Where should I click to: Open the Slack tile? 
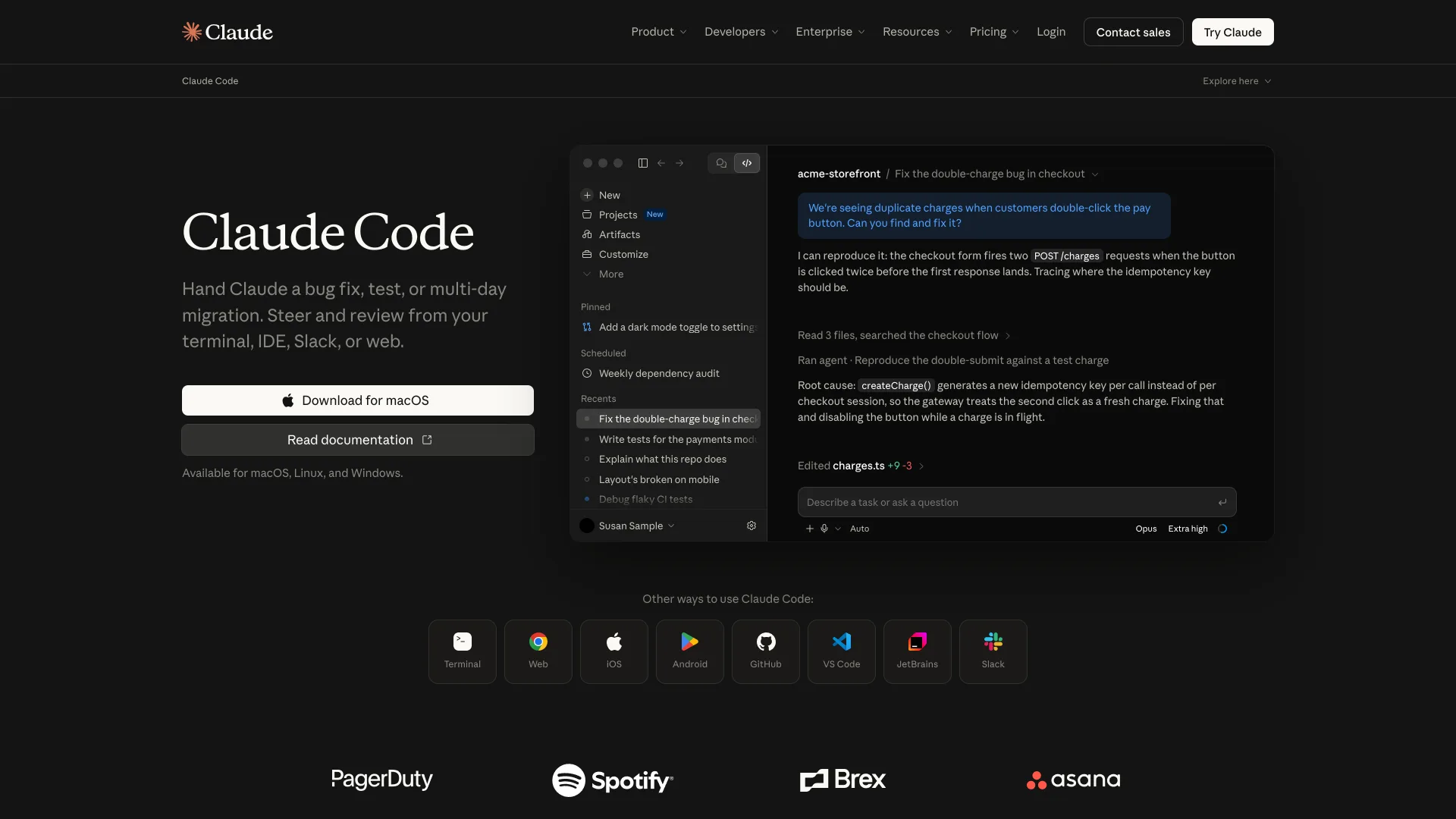coord(993,651)
